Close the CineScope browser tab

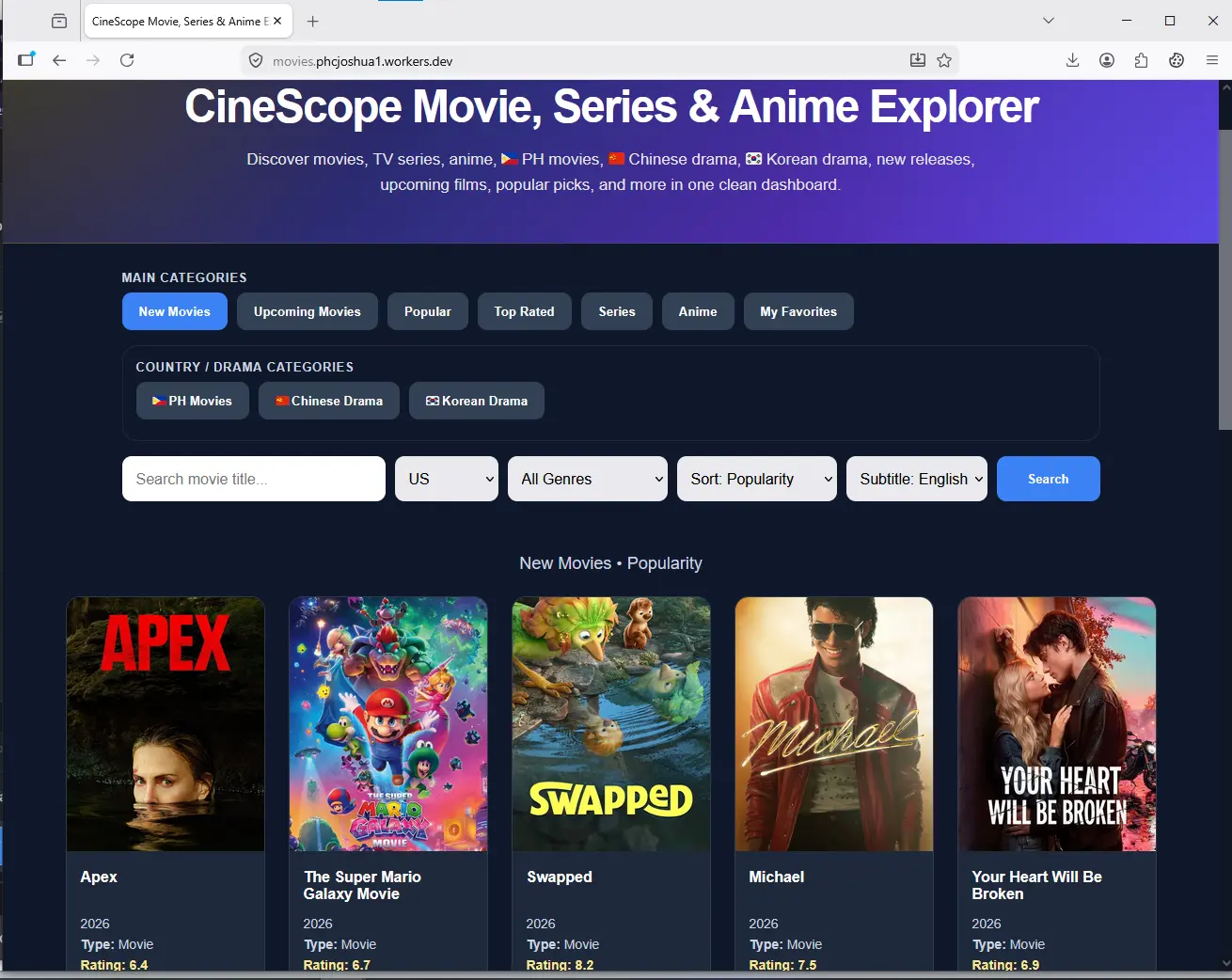(x=277, y=21)
